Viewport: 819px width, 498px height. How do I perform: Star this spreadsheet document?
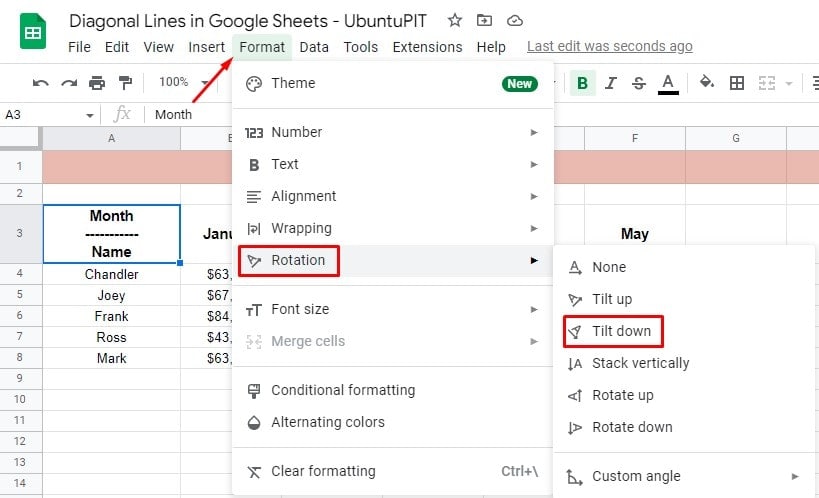(454, 20)
